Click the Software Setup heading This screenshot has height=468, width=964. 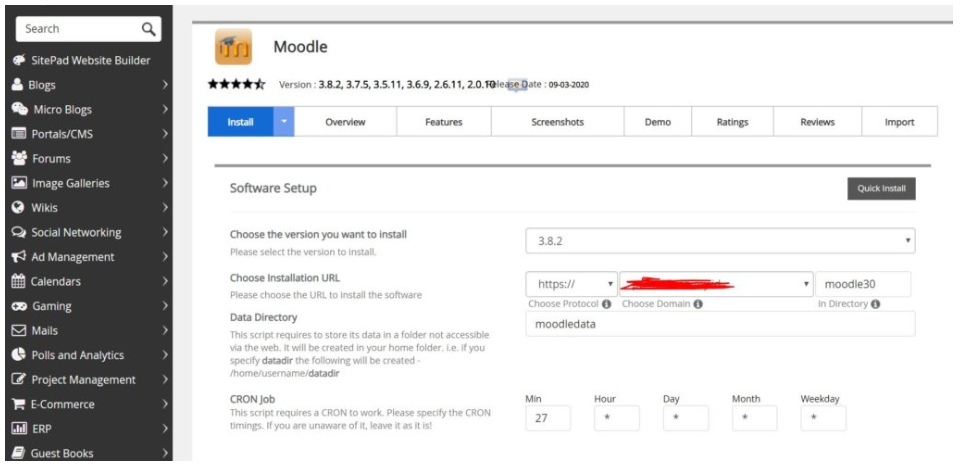point(274,188)
